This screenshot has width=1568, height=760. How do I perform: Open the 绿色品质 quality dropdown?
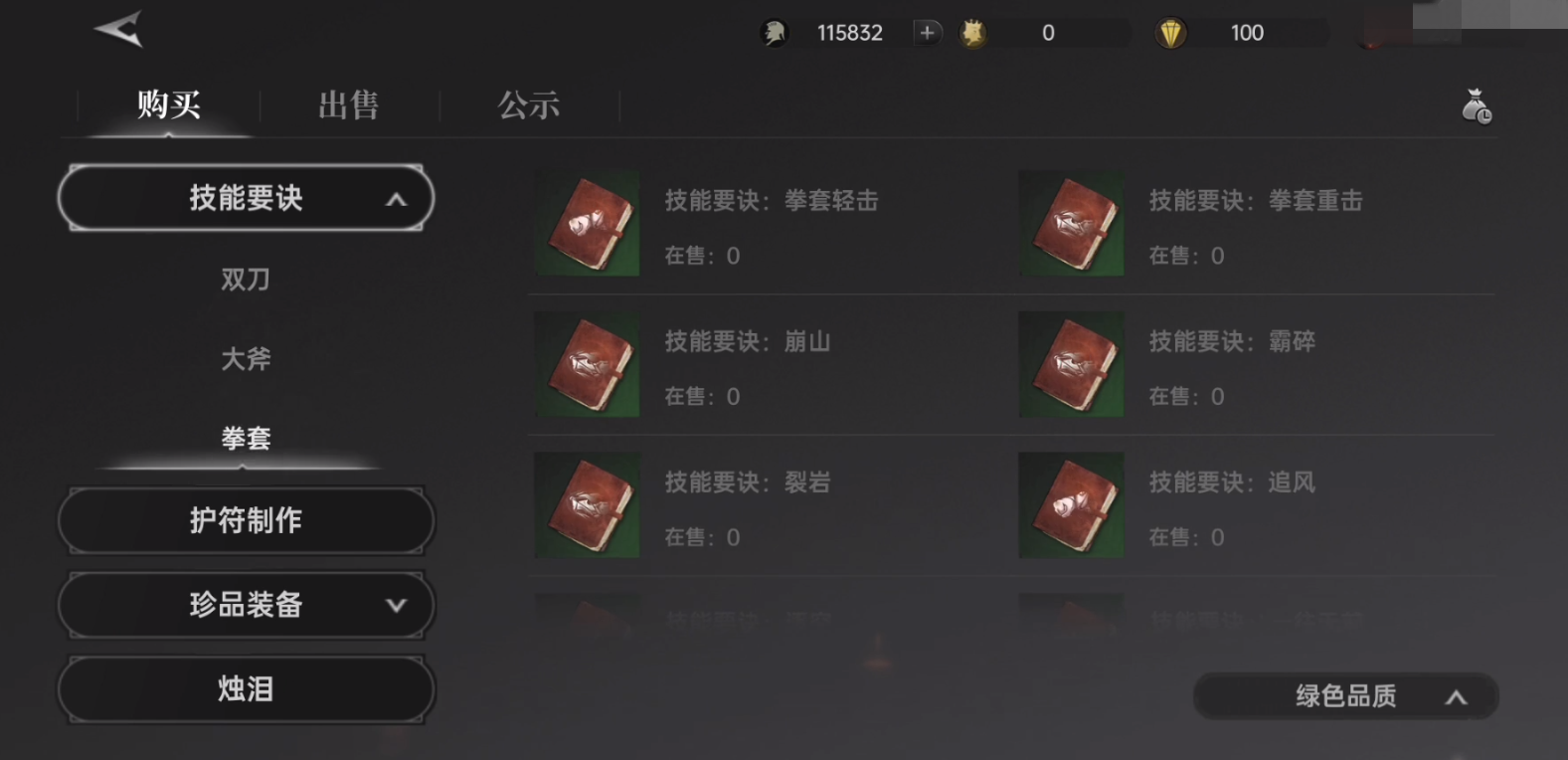click(x=1345, y=696)
